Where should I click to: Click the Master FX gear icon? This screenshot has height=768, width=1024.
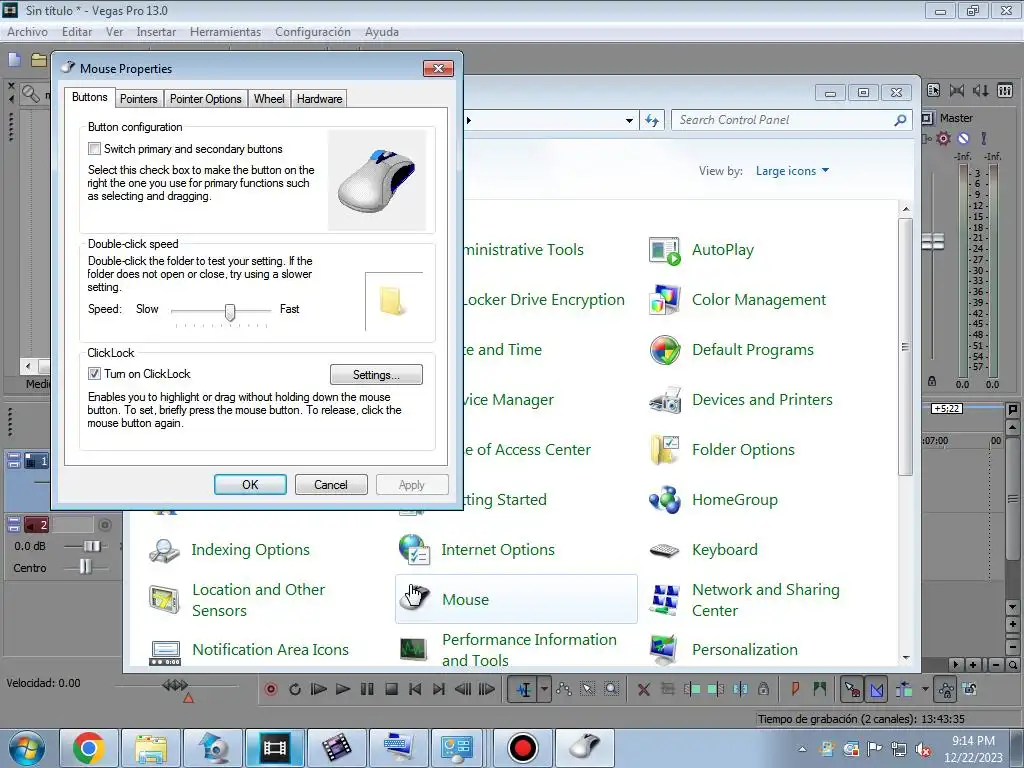tap(944, 138)
